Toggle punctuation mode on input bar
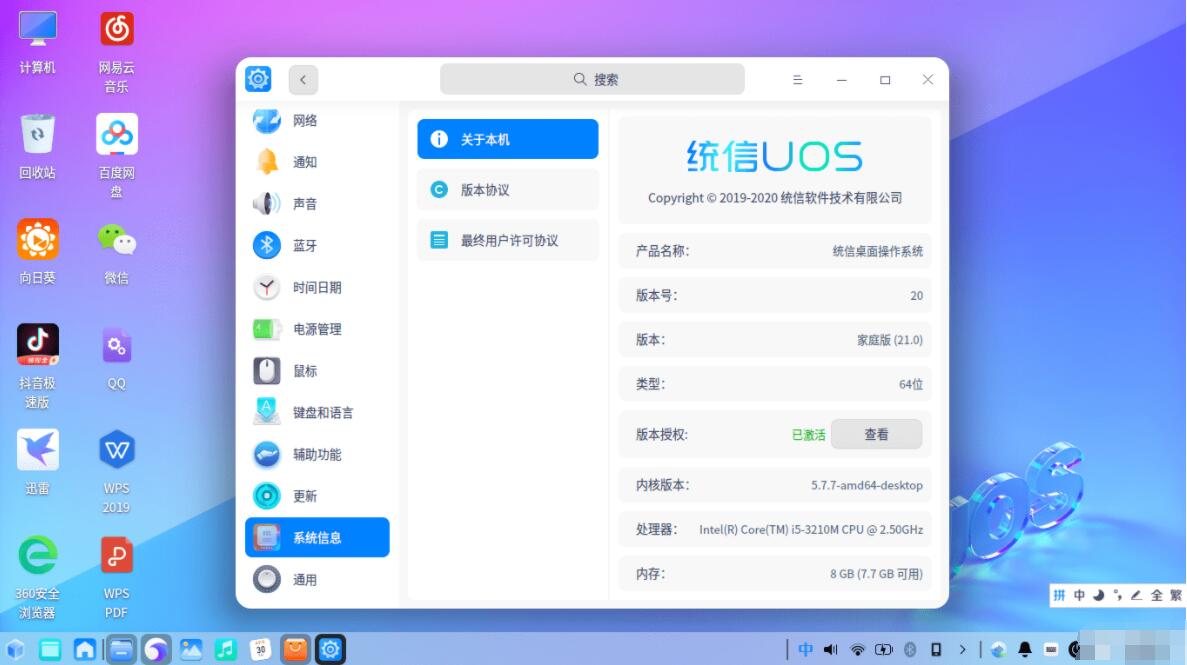This screenshot has height=665, width=1187. point(1117,595)
